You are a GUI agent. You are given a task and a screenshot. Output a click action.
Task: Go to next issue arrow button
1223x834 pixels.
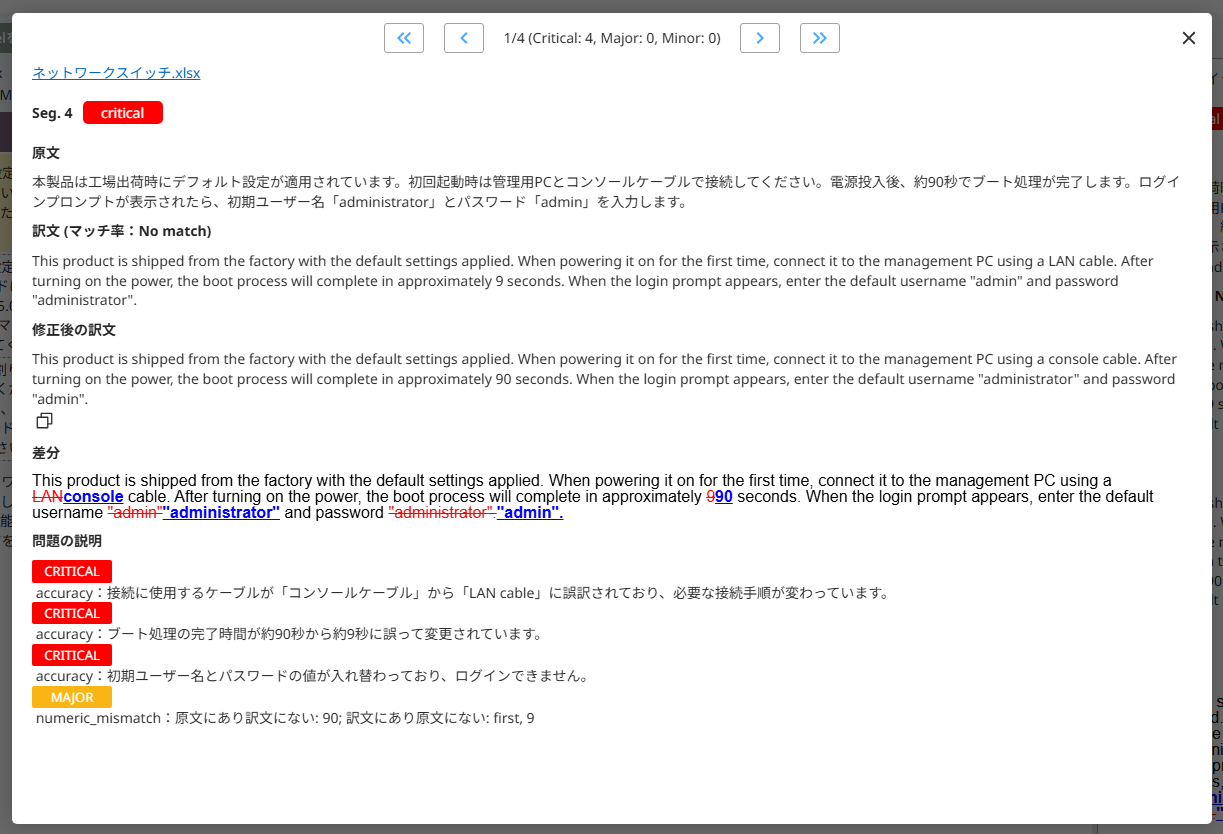coord(760,38)
